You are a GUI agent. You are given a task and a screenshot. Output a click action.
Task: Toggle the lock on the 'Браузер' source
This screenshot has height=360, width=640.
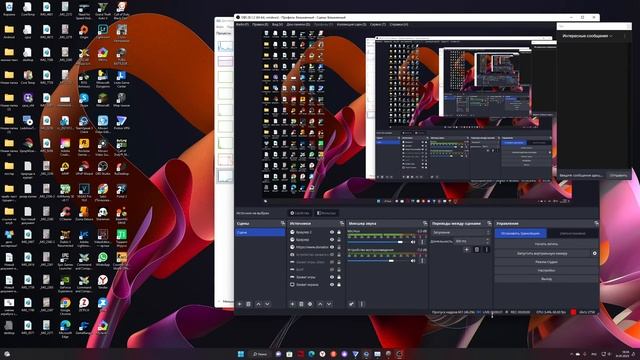(x=339, y=240)
